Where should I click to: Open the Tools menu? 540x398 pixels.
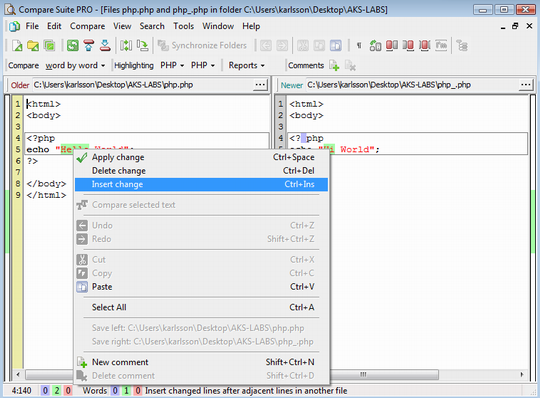tap(184, 26)
